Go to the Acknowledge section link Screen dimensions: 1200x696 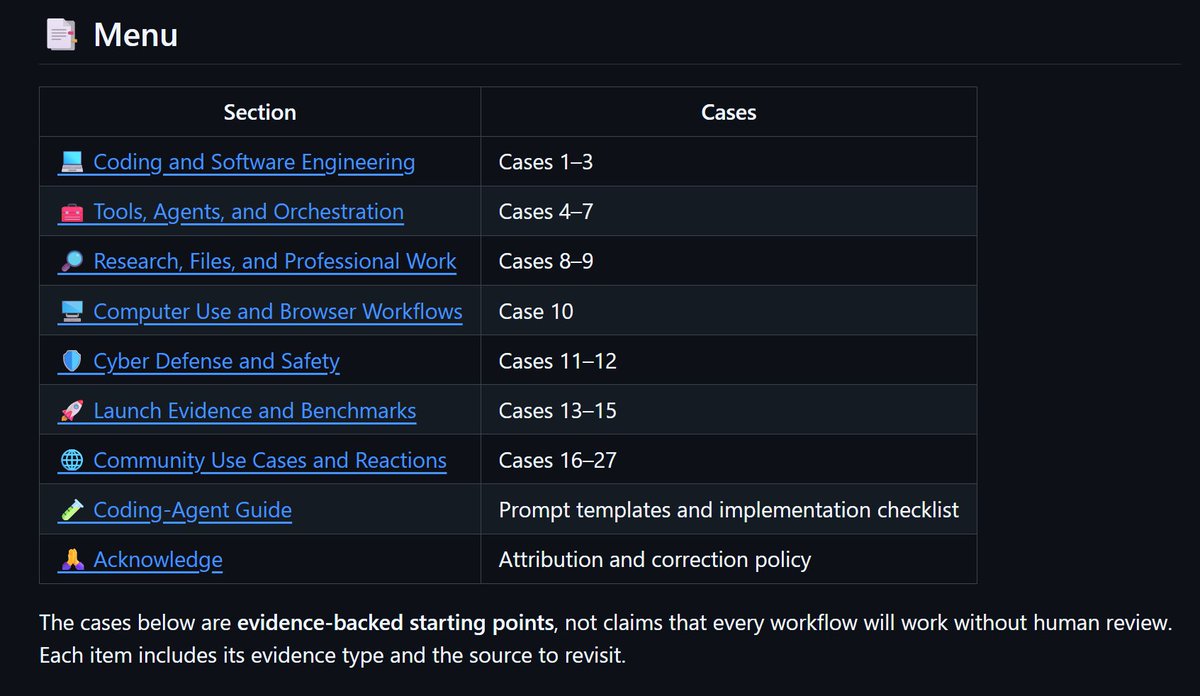(x=158, y=560)
